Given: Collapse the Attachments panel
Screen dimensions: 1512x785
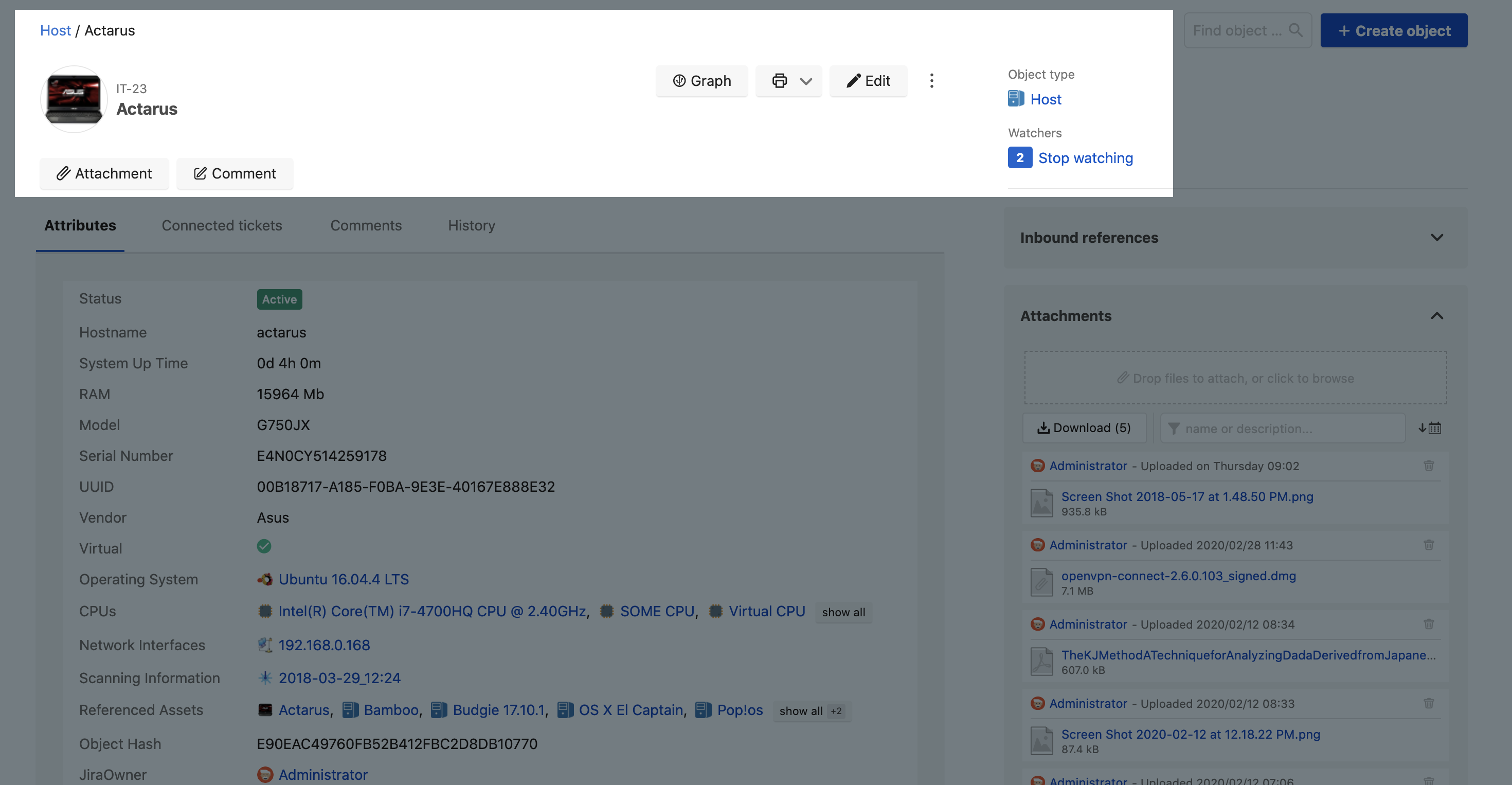Looking at the screenshot, I should click(x=1436, y=316).
